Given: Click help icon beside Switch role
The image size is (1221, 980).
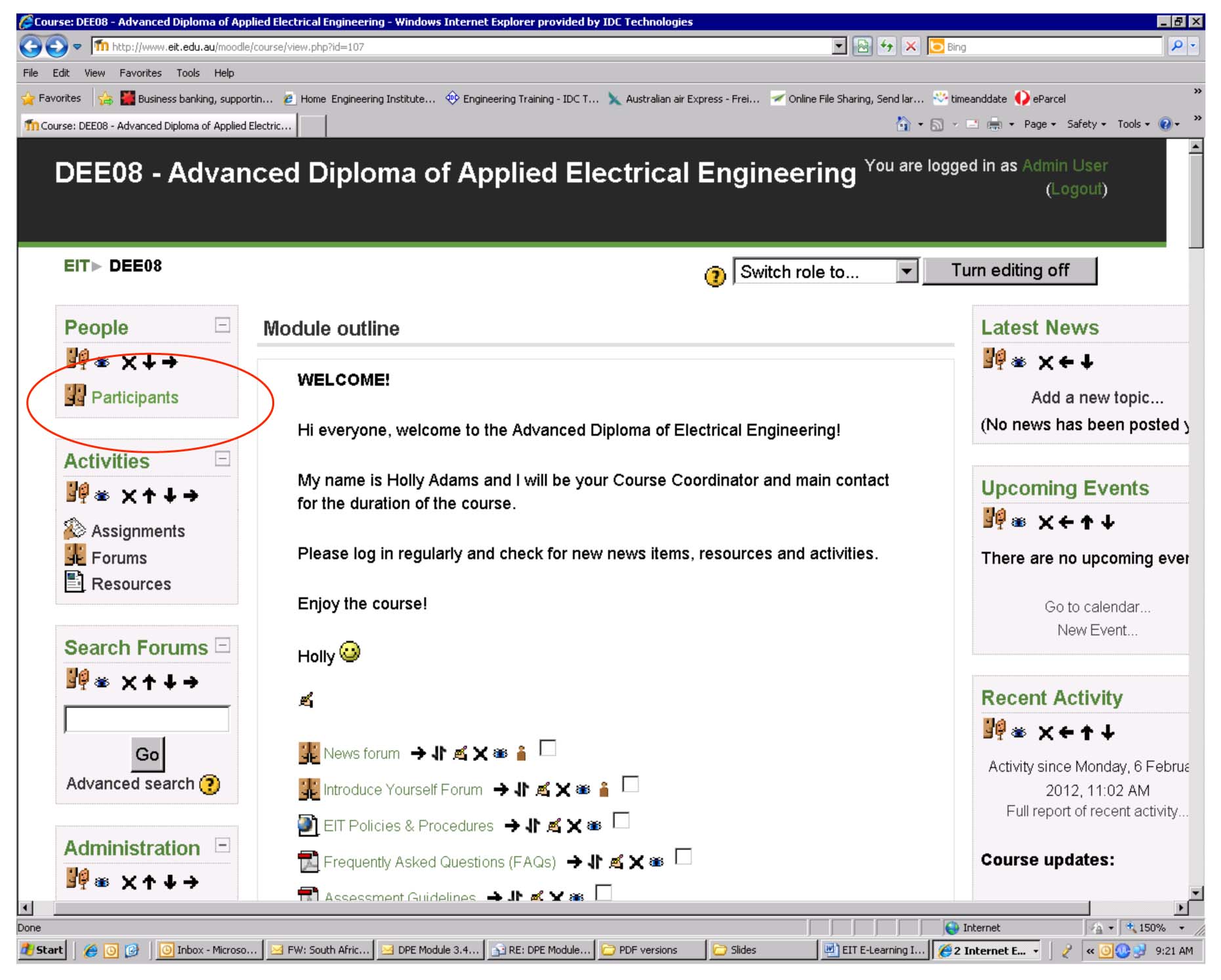Looking at the screenshot, I should 714,276.
